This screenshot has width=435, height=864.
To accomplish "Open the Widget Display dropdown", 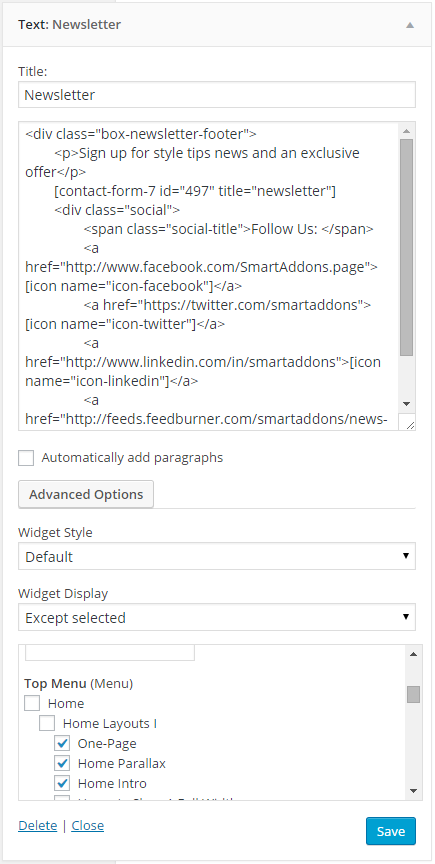I will 217,618.
